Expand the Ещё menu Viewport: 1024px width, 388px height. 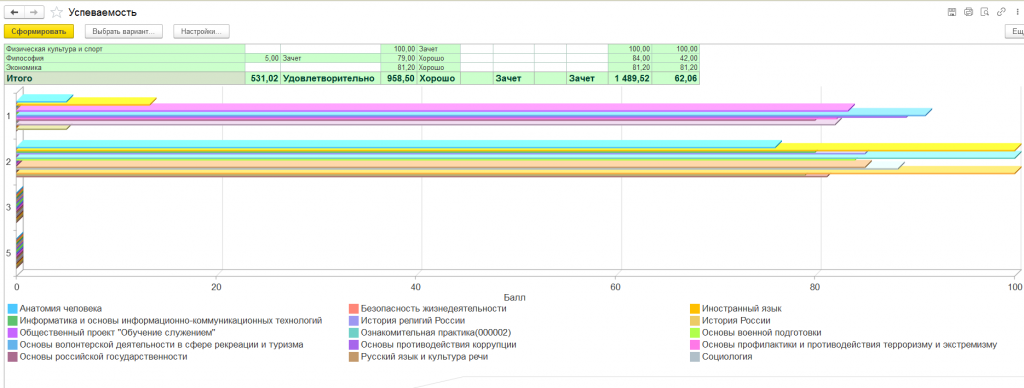1014,31
